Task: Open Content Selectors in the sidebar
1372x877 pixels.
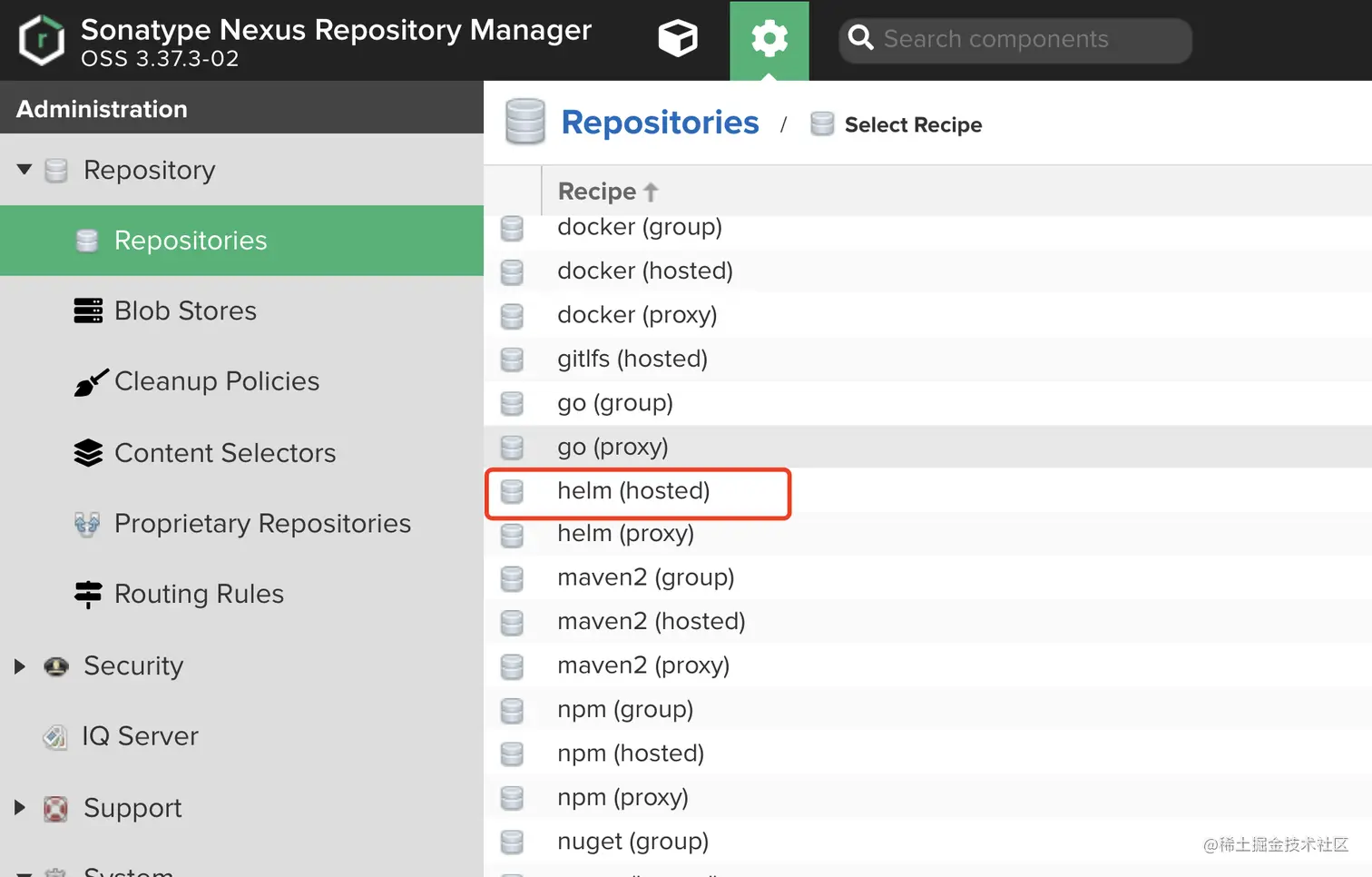Action: coord(241,452)
